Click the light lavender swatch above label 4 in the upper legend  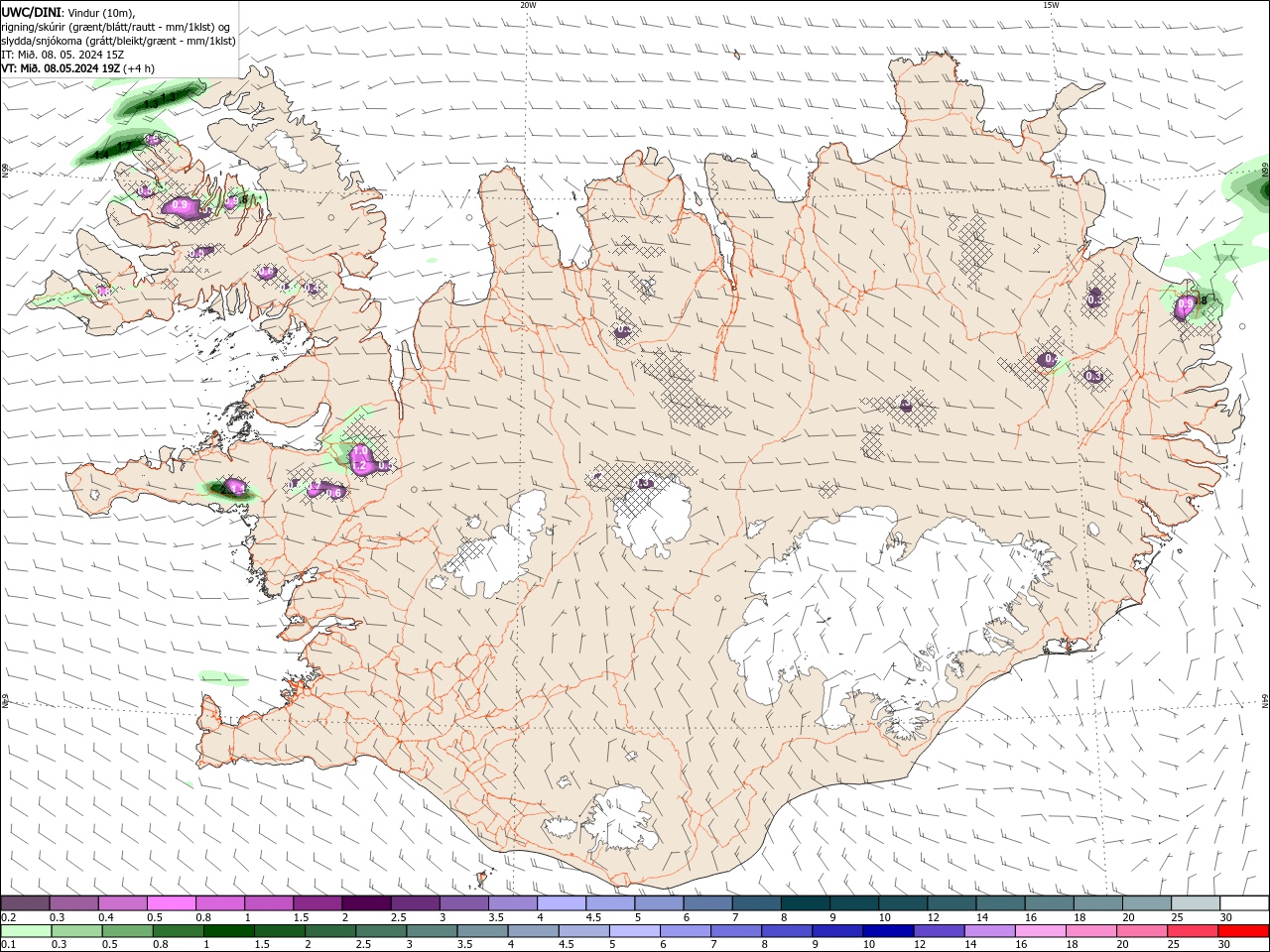point(561,903)
